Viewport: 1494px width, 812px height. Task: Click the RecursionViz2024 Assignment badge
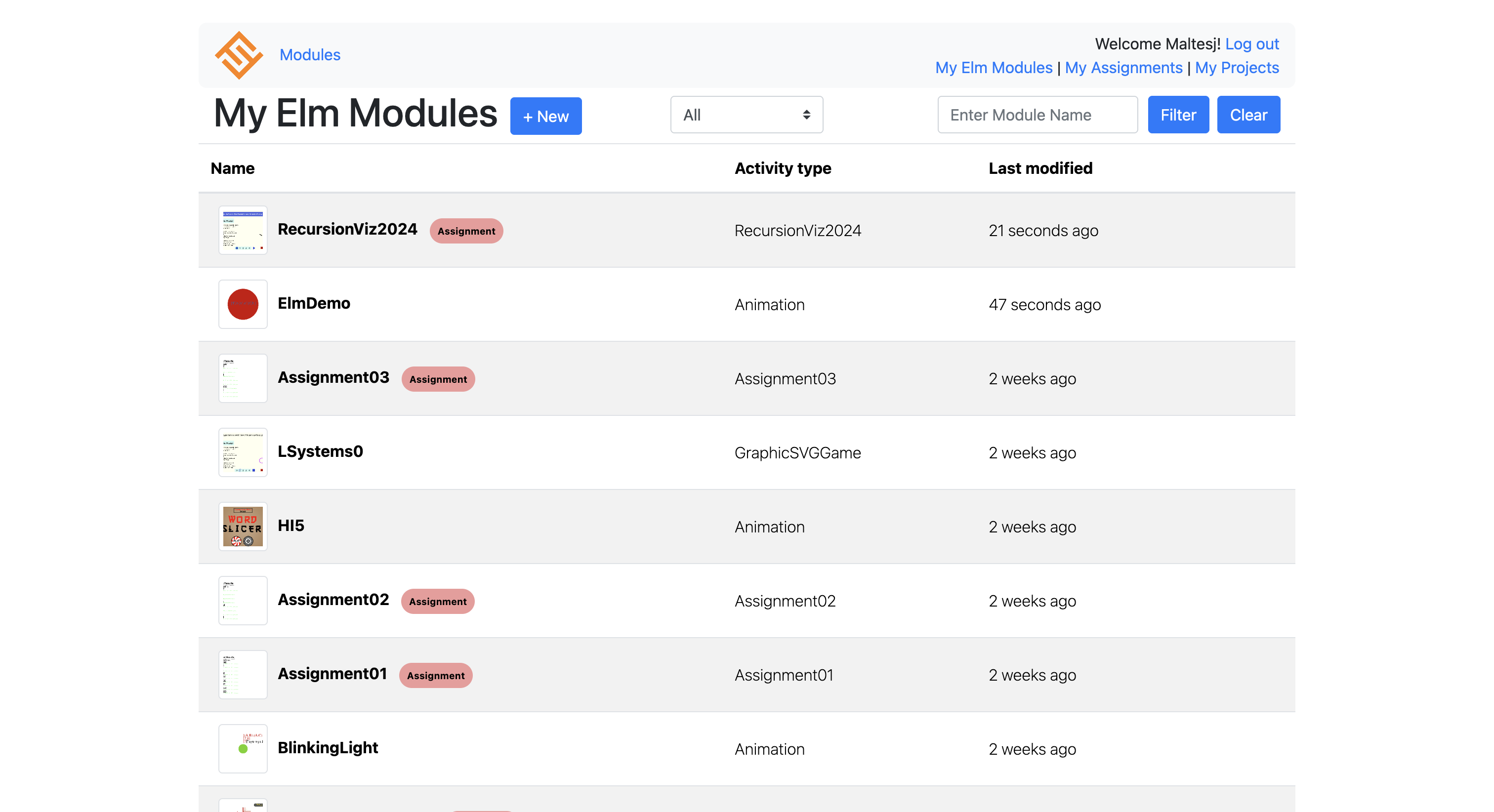[x=466, y=231]
